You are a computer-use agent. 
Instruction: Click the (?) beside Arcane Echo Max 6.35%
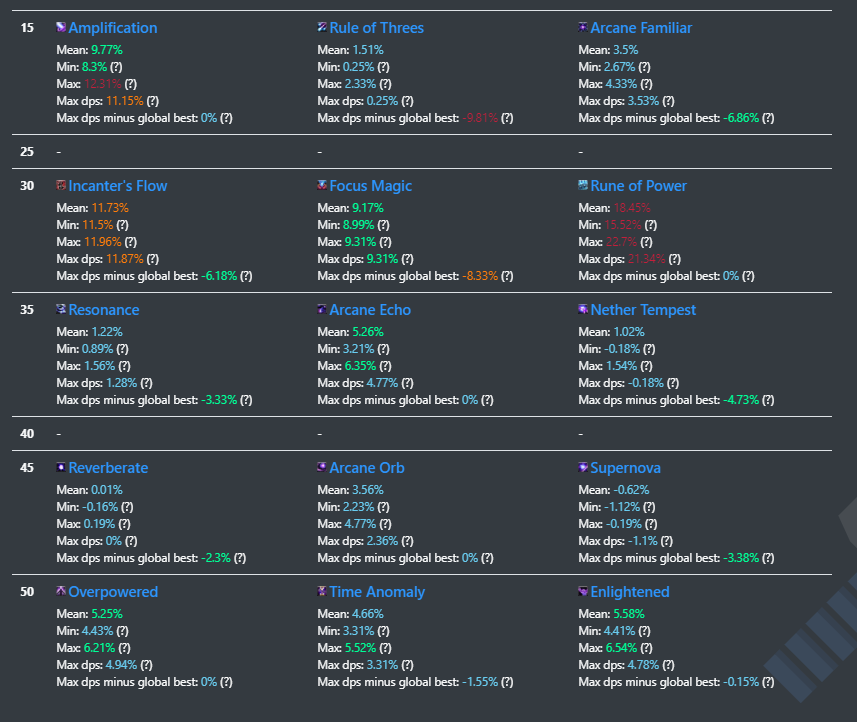385,366
